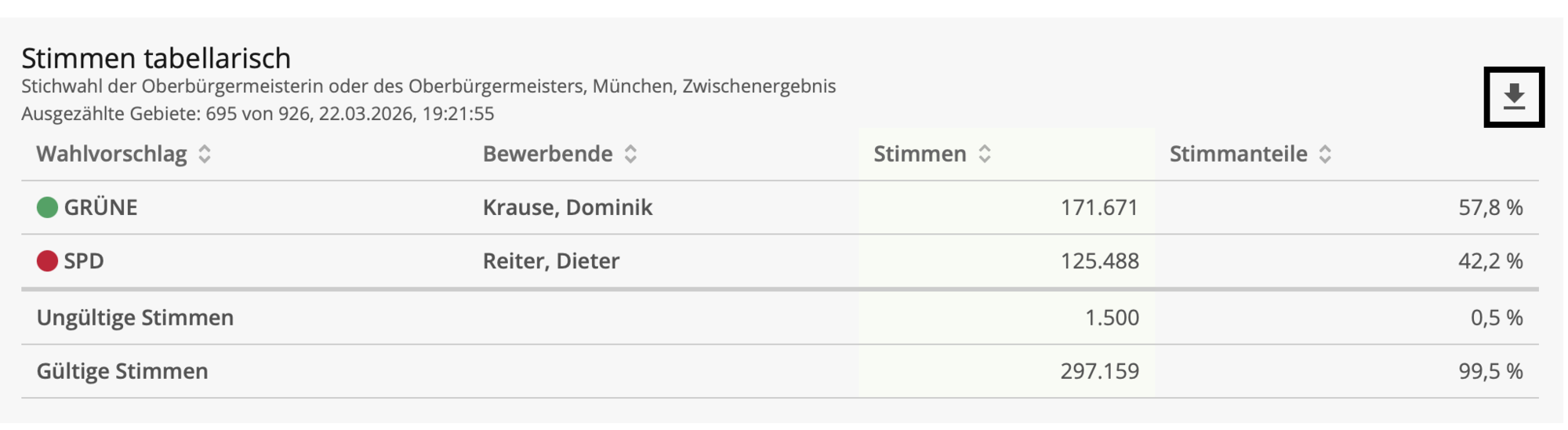Click the Stimmen tabellarisch heading

coord(156,58)
